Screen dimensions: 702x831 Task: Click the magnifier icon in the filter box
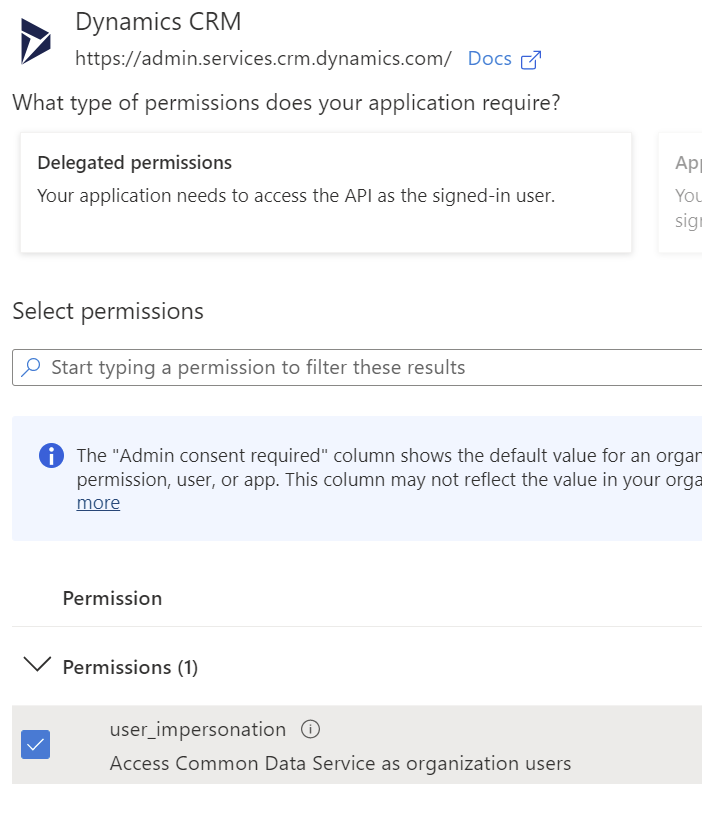32,367
